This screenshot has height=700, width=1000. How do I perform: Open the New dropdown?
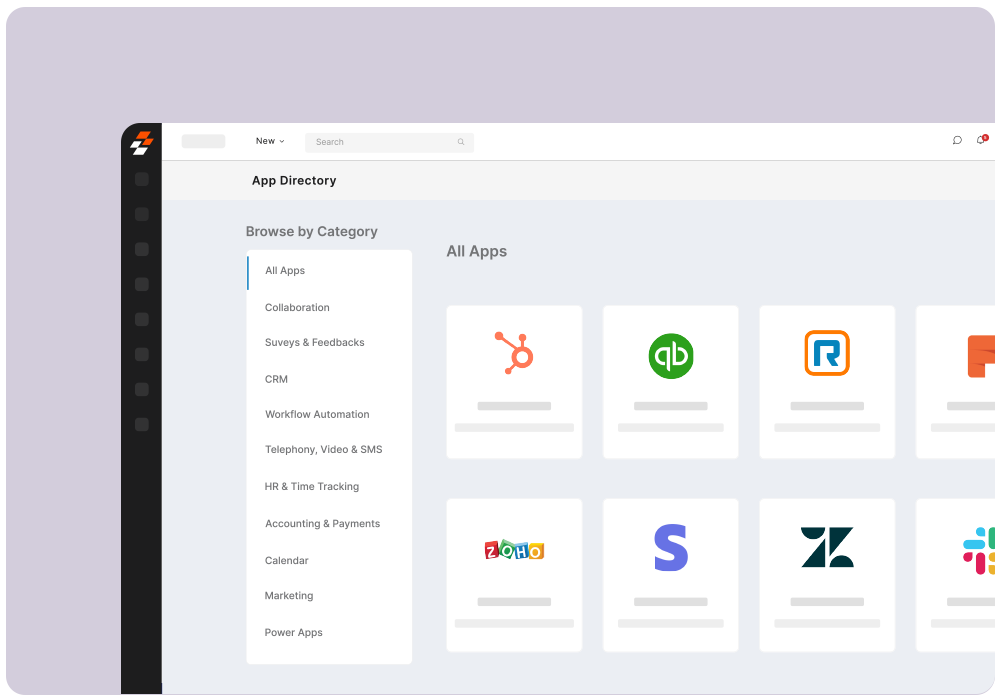269,141
